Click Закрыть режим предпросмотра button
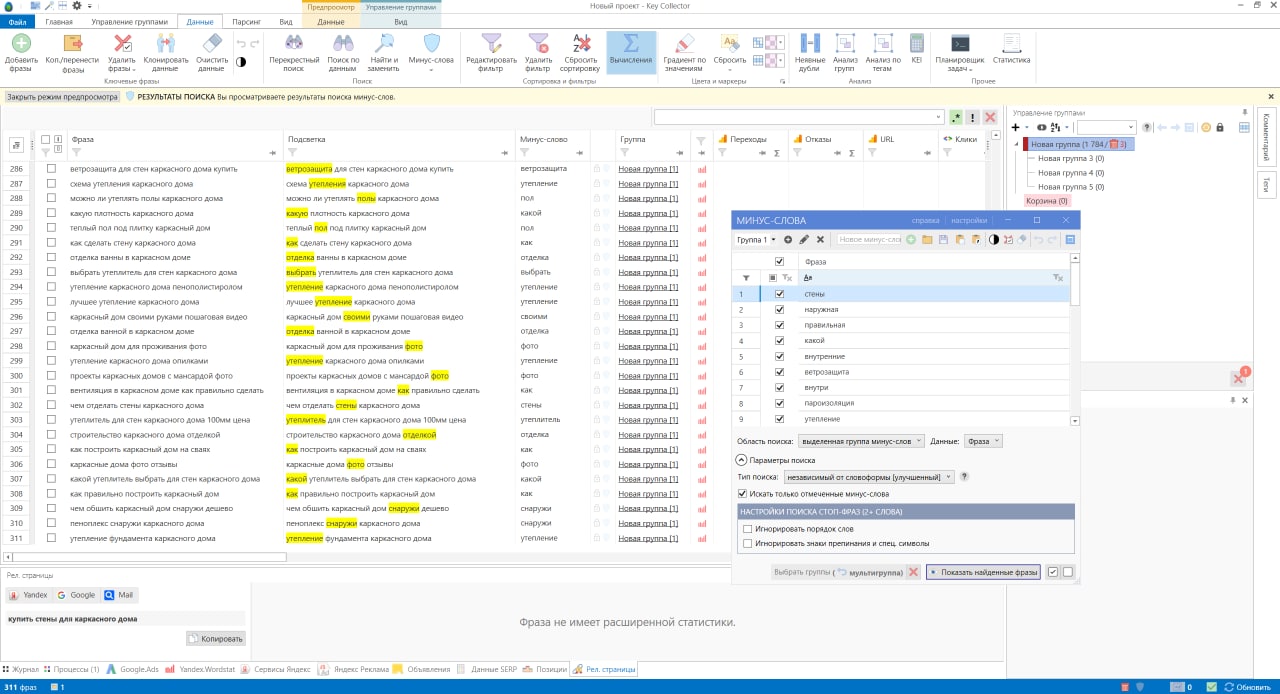This screenshot has height=694, width=1280. (62, 97)
